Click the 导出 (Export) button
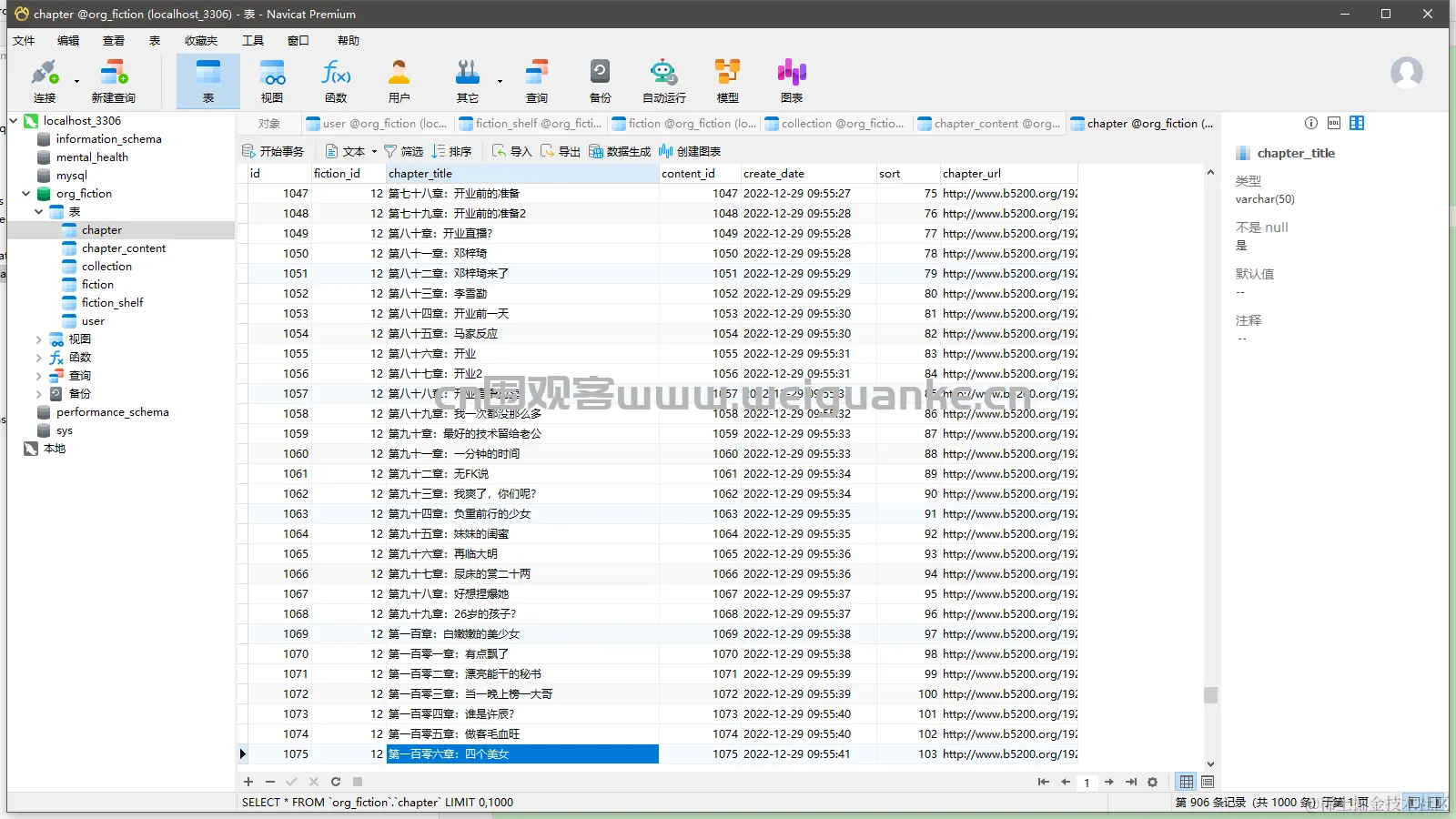This screenshot has height=819, width=1456. point(561,151)
